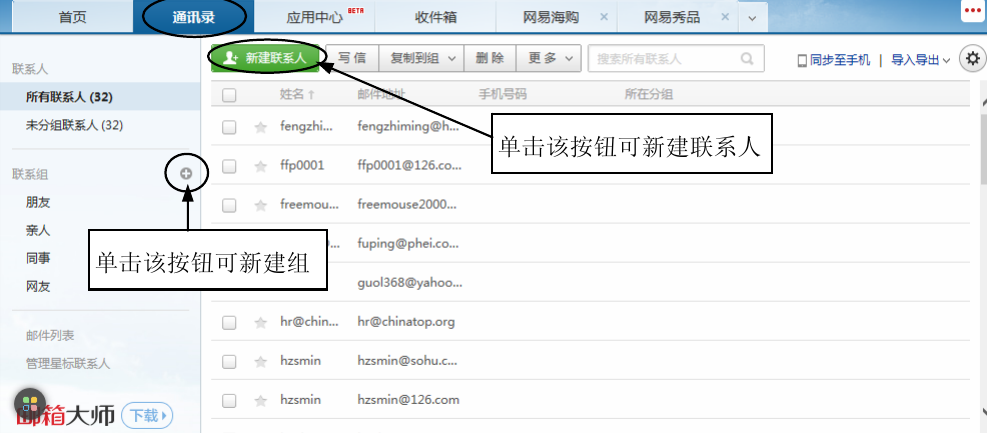The width and height of the screenshot is (987, 433).
Task: Click the 删除 button
Action: [x=490, y=59]
